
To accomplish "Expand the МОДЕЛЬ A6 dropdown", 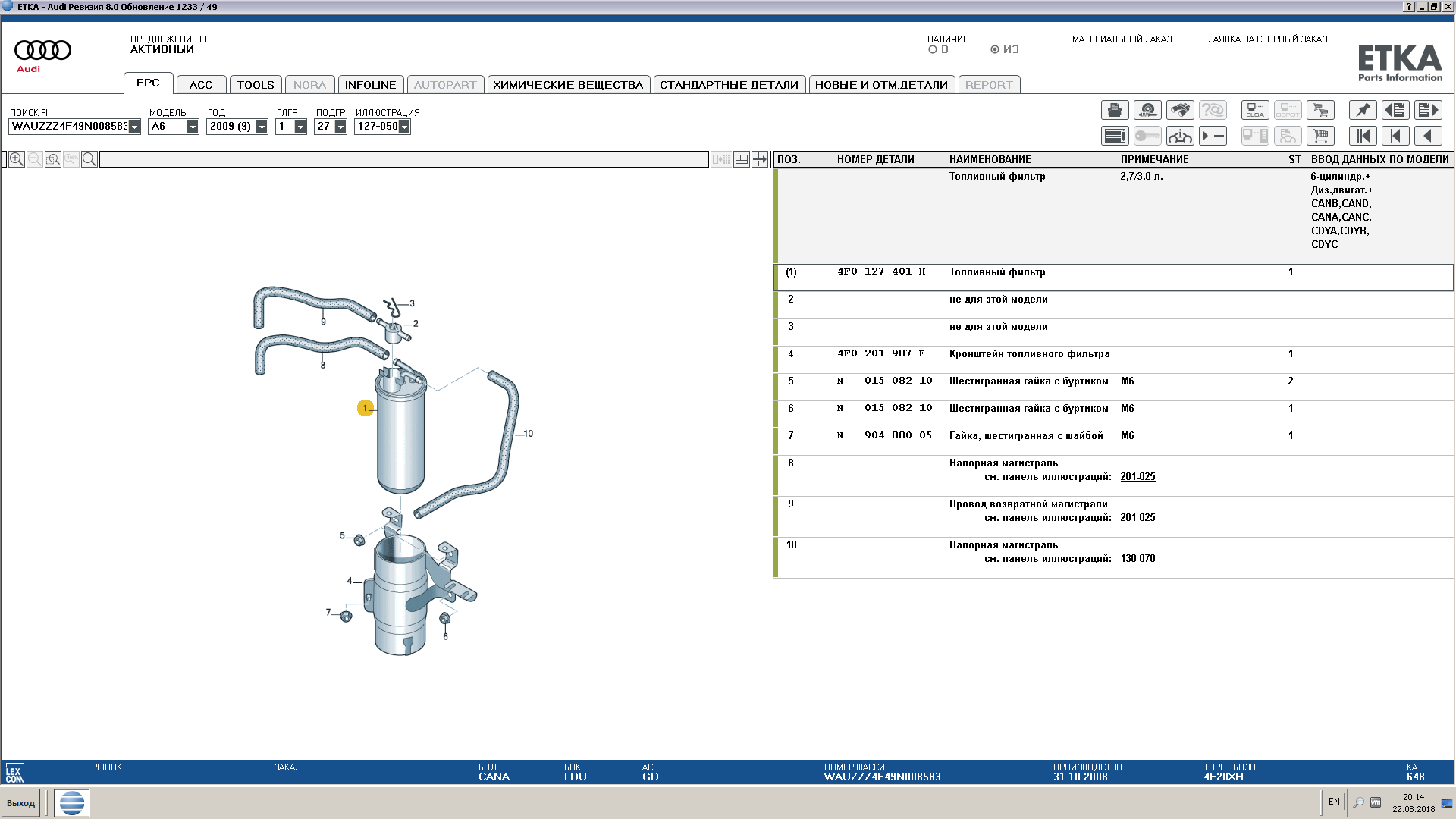I will (x=193, y=127).
